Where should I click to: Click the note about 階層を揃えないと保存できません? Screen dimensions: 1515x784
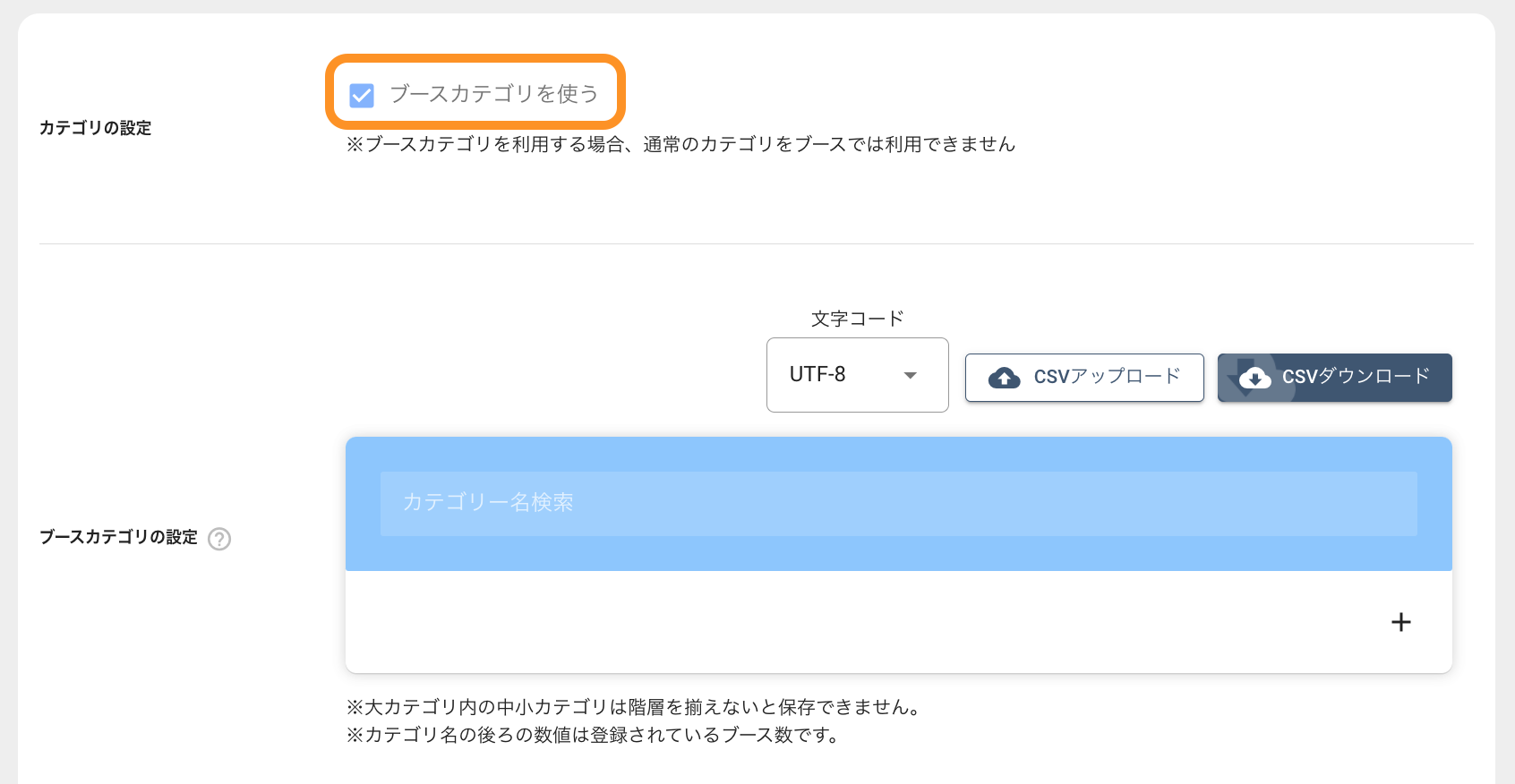[x=633, y=707]
